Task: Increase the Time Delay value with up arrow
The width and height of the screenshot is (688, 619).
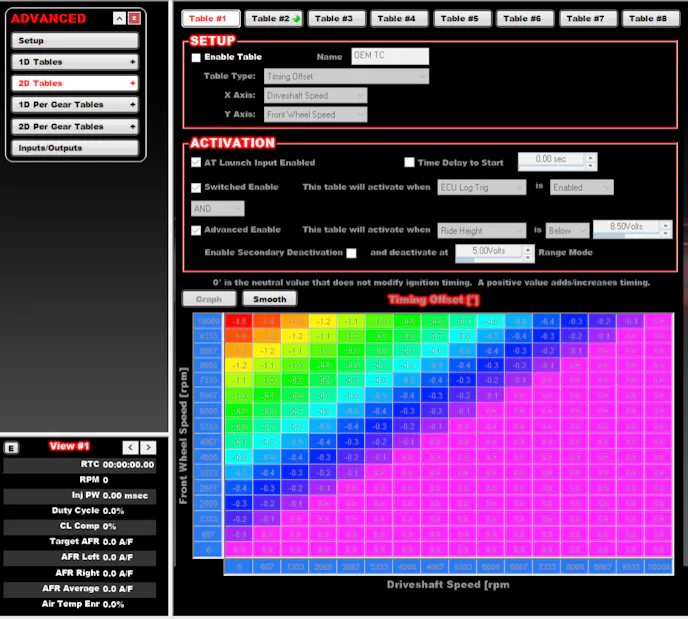Action: (x=590, y=156)
